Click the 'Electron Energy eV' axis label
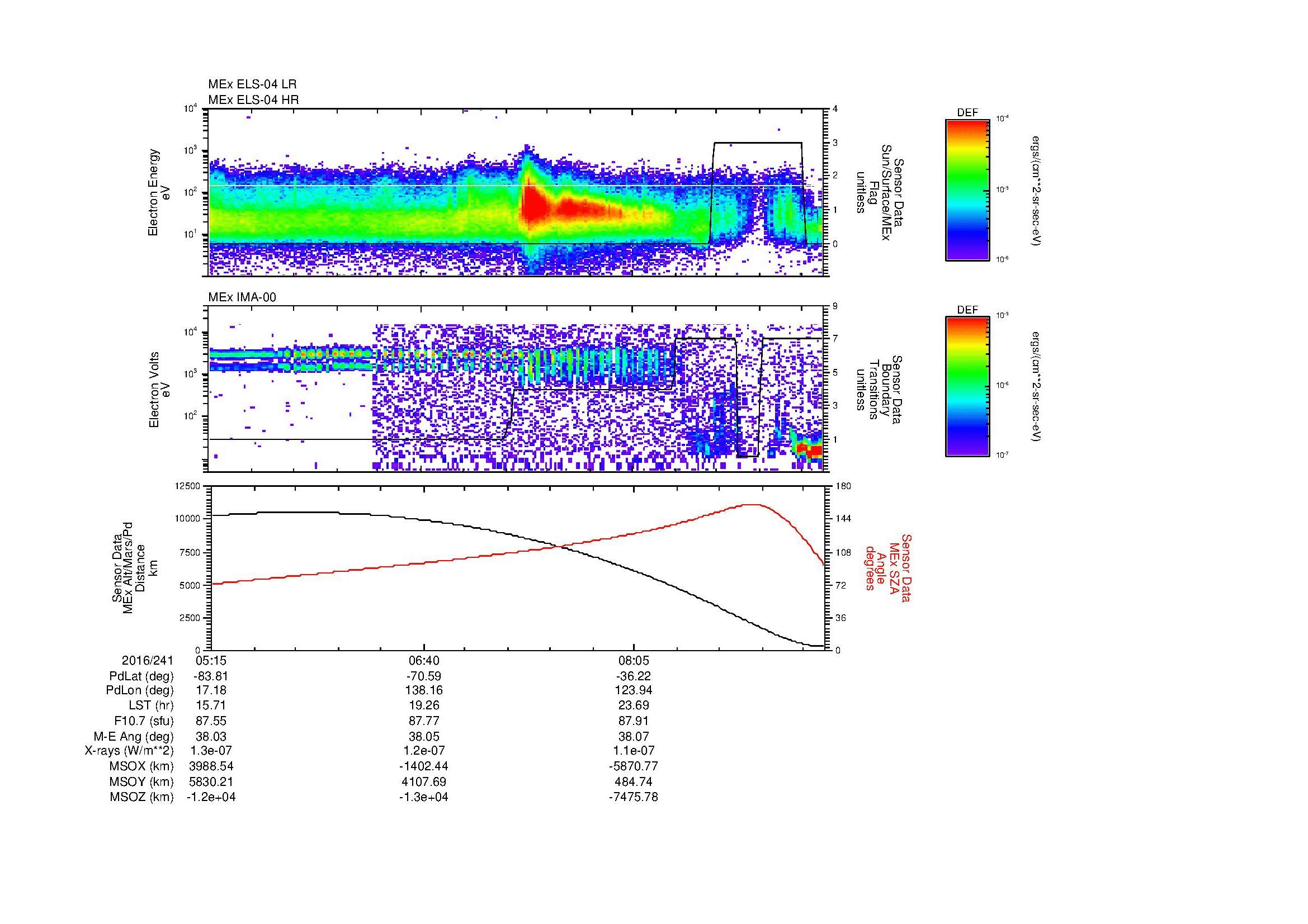This screenshot has height=924, width=1308. click(x=159, y=192)
